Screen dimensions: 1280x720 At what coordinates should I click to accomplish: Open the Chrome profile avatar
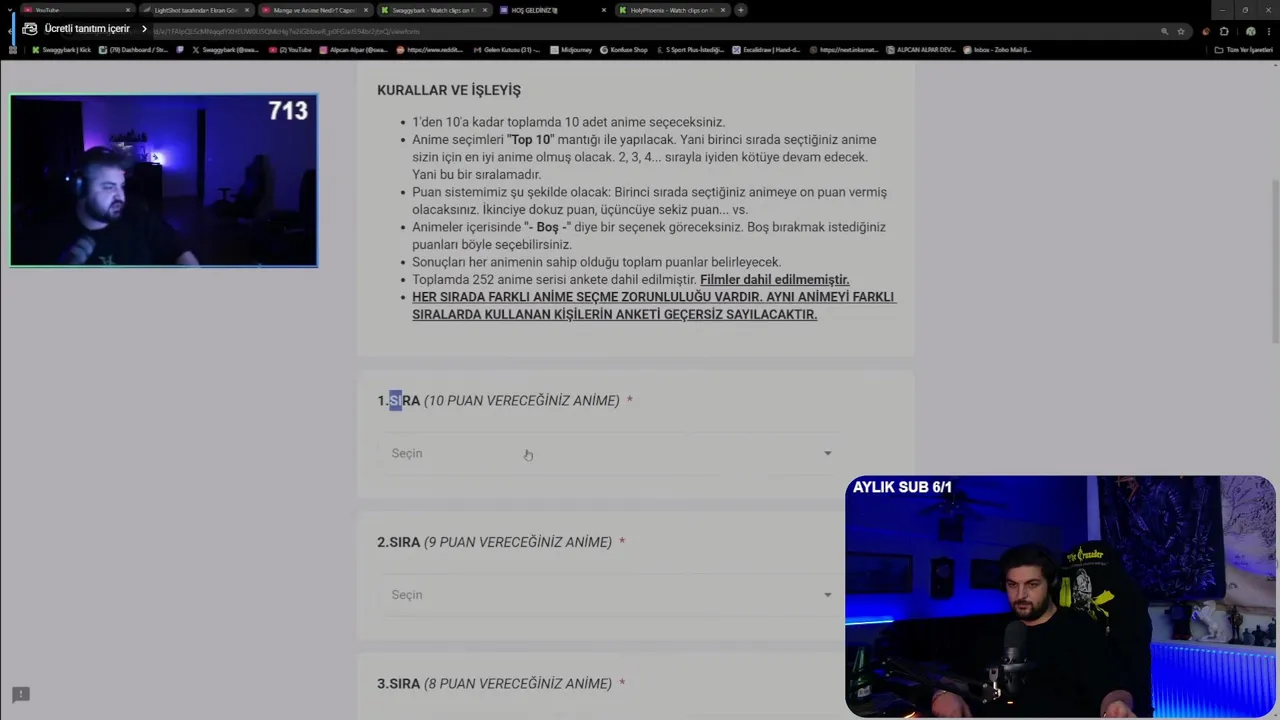pyautogui.click(x=1250, y=31)
